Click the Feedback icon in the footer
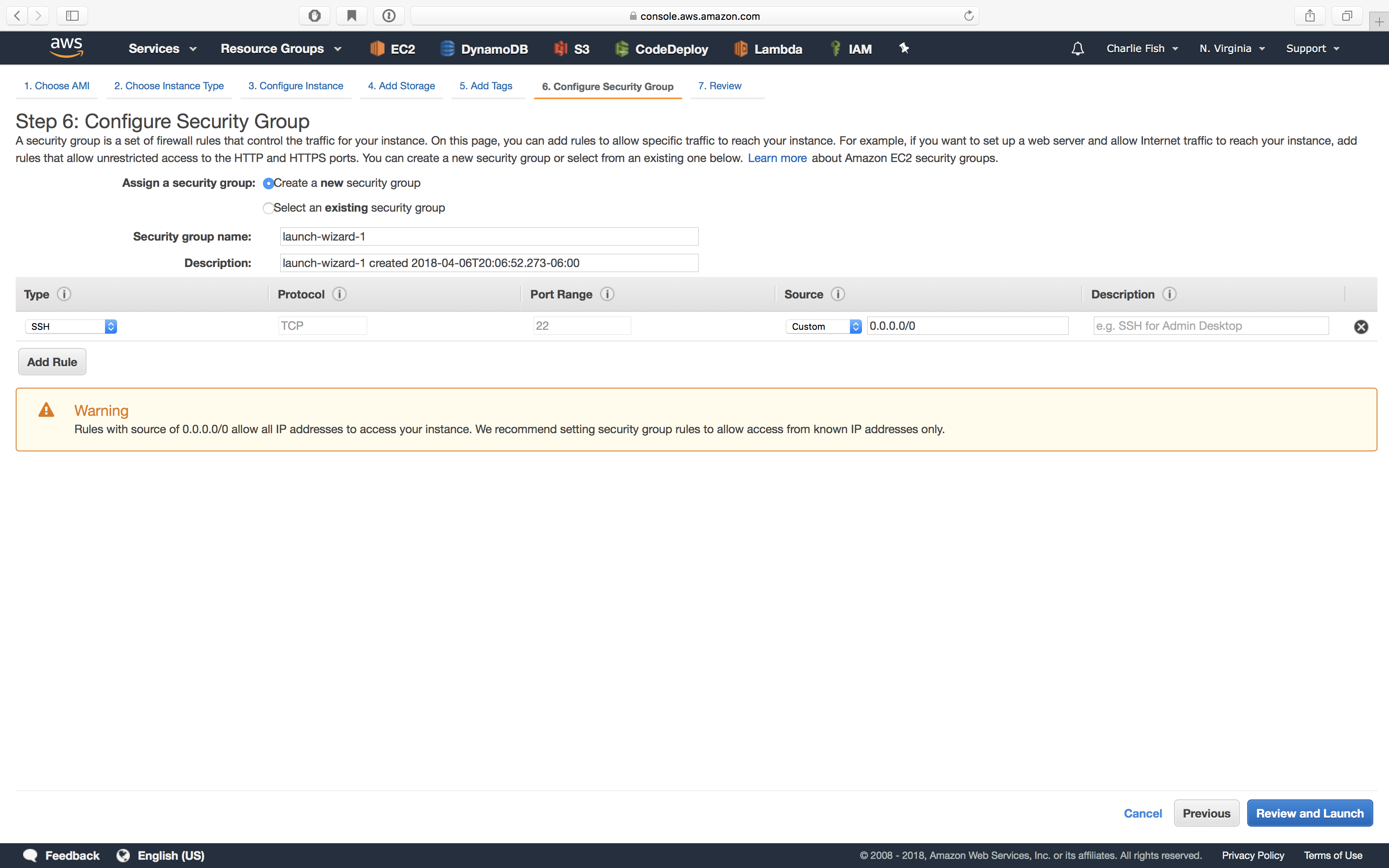The width and height of the screenshot is (1389, 868). point(31,855)
